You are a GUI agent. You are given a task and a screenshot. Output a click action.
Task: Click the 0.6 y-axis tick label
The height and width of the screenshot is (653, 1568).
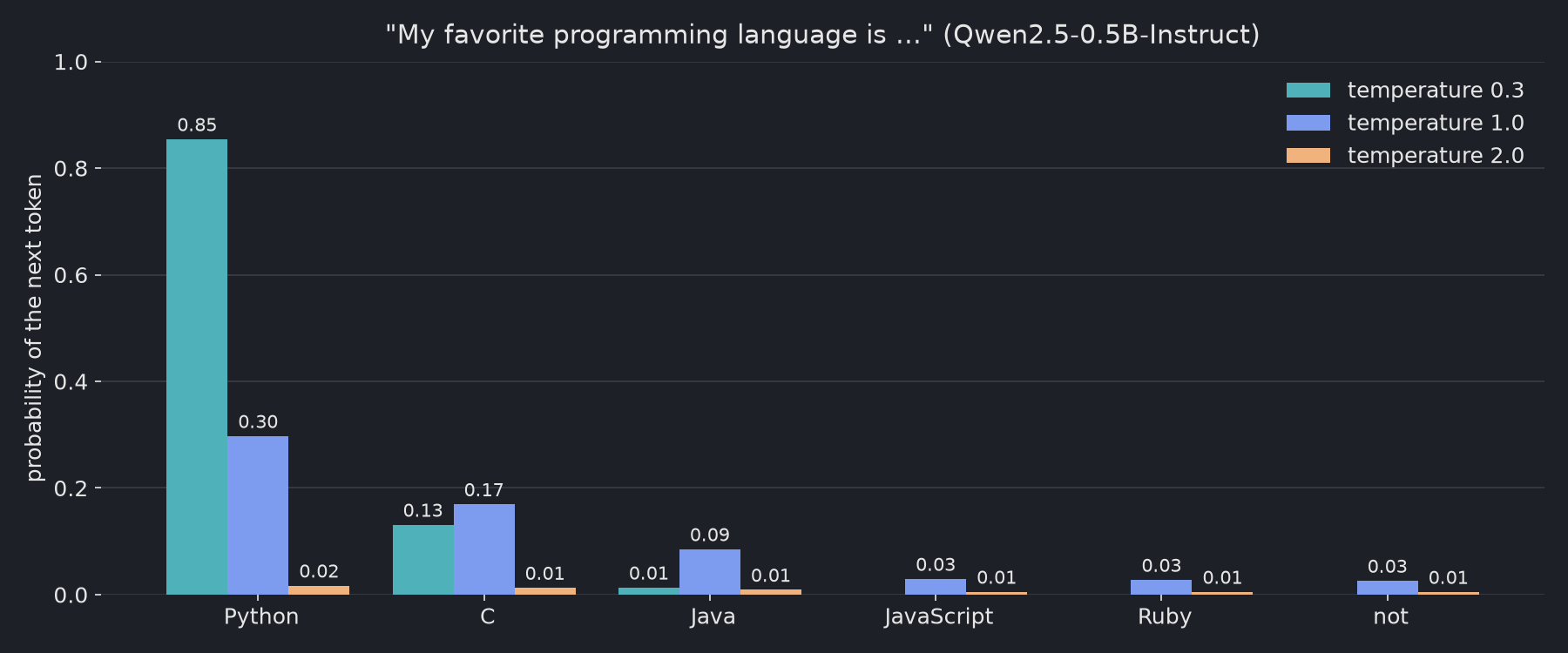point(71,275)
